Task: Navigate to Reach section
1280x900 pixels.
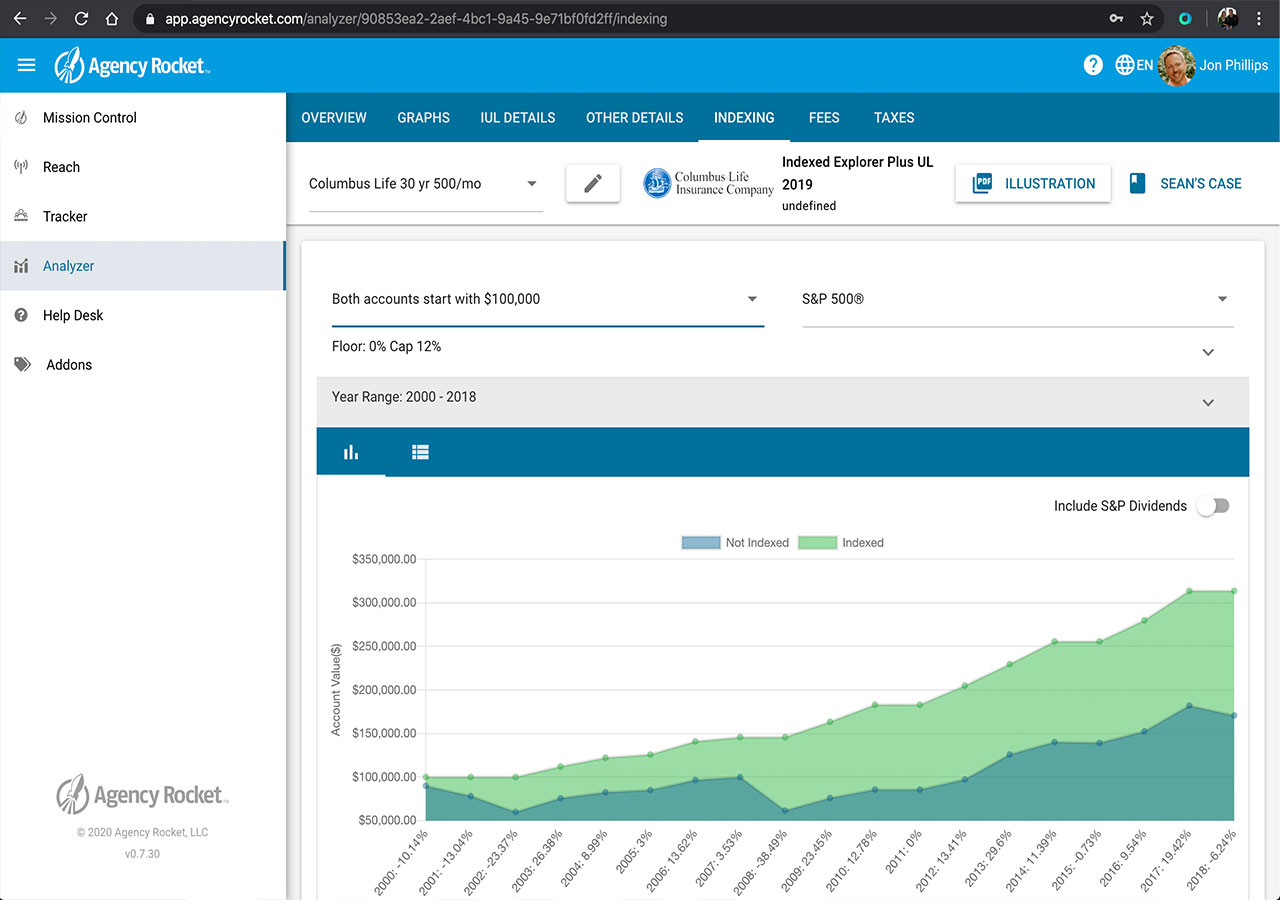Action: pyautogui.click(x=143, y=167)
